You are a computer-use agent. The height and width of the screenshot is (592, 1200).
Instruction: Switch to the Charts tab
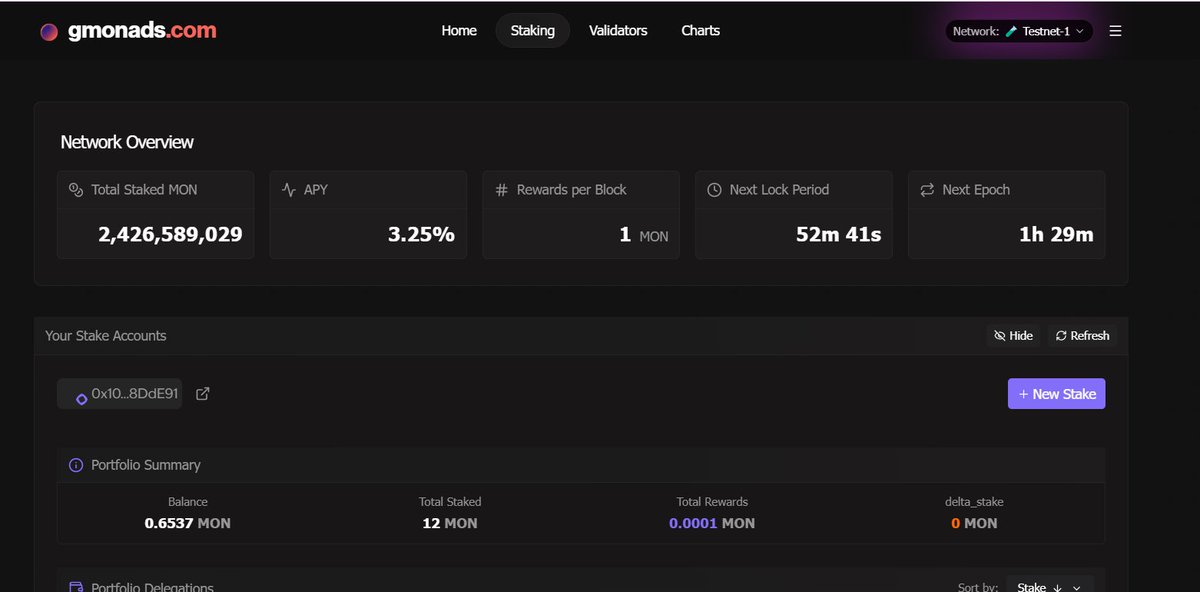pos(701,31)
